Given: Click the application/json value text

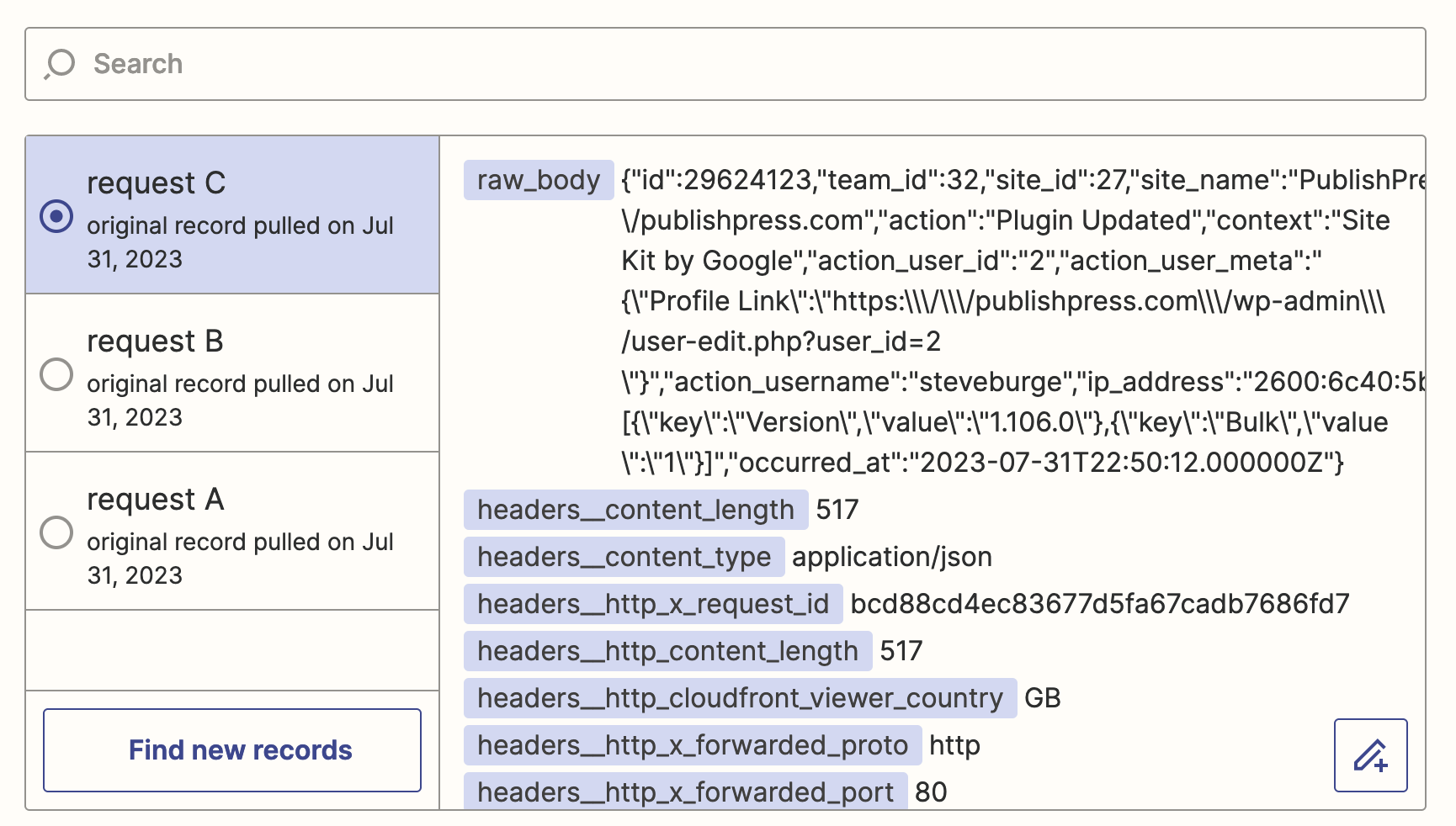Looking at the screenshot, I should [x=891, y=557].
